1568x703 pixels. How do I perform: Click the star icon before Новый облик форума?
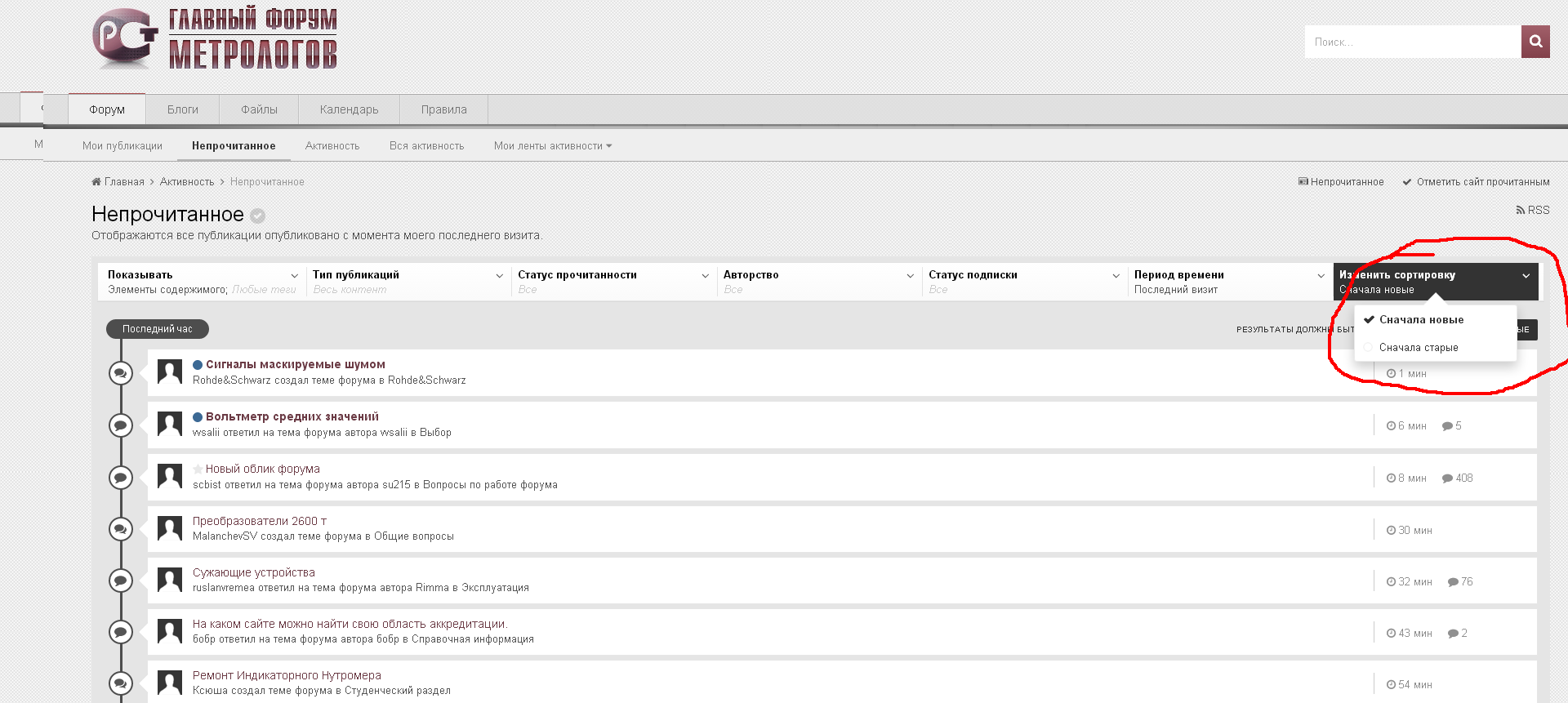pos(198,469)
